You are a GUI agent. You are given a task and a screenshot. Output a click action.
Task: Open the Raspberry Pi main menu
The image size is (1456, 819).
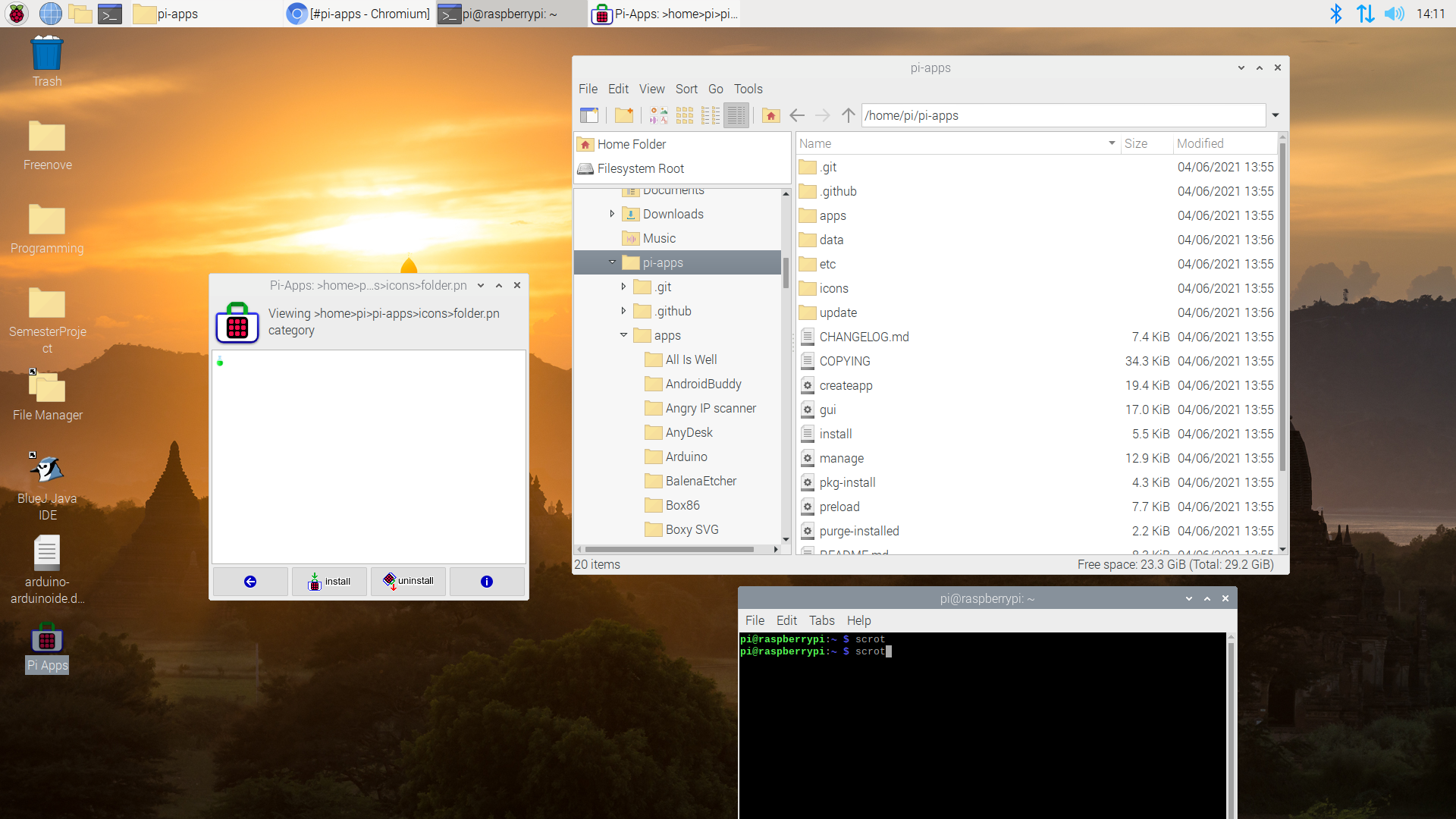click(17, 14)
